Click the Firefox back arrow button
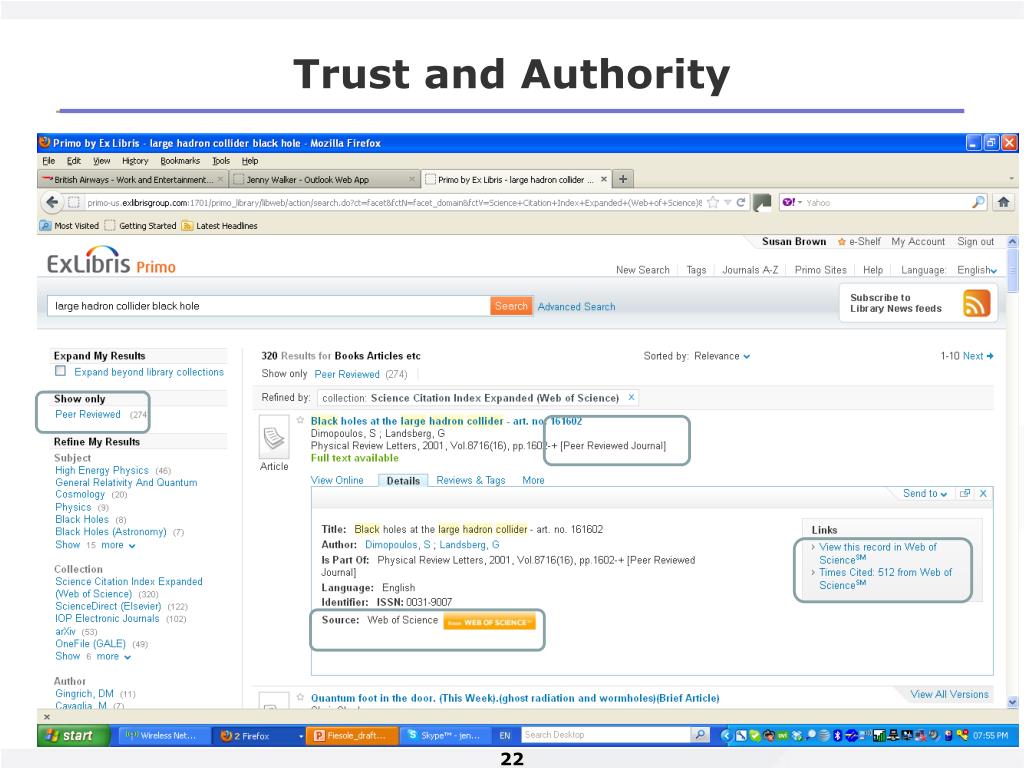Image resolution: width=1024 pixels, height=768 pixels. pos(52,202)
